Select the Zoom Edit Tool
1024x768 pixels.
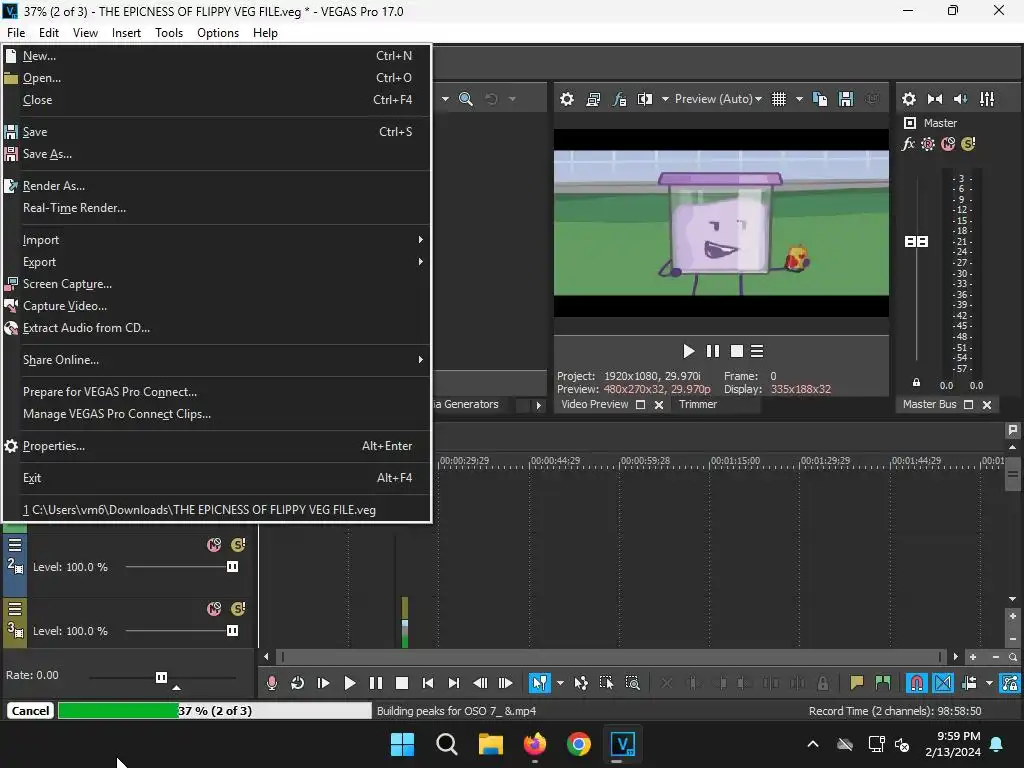pyautogui.click(x=632, y=683)
